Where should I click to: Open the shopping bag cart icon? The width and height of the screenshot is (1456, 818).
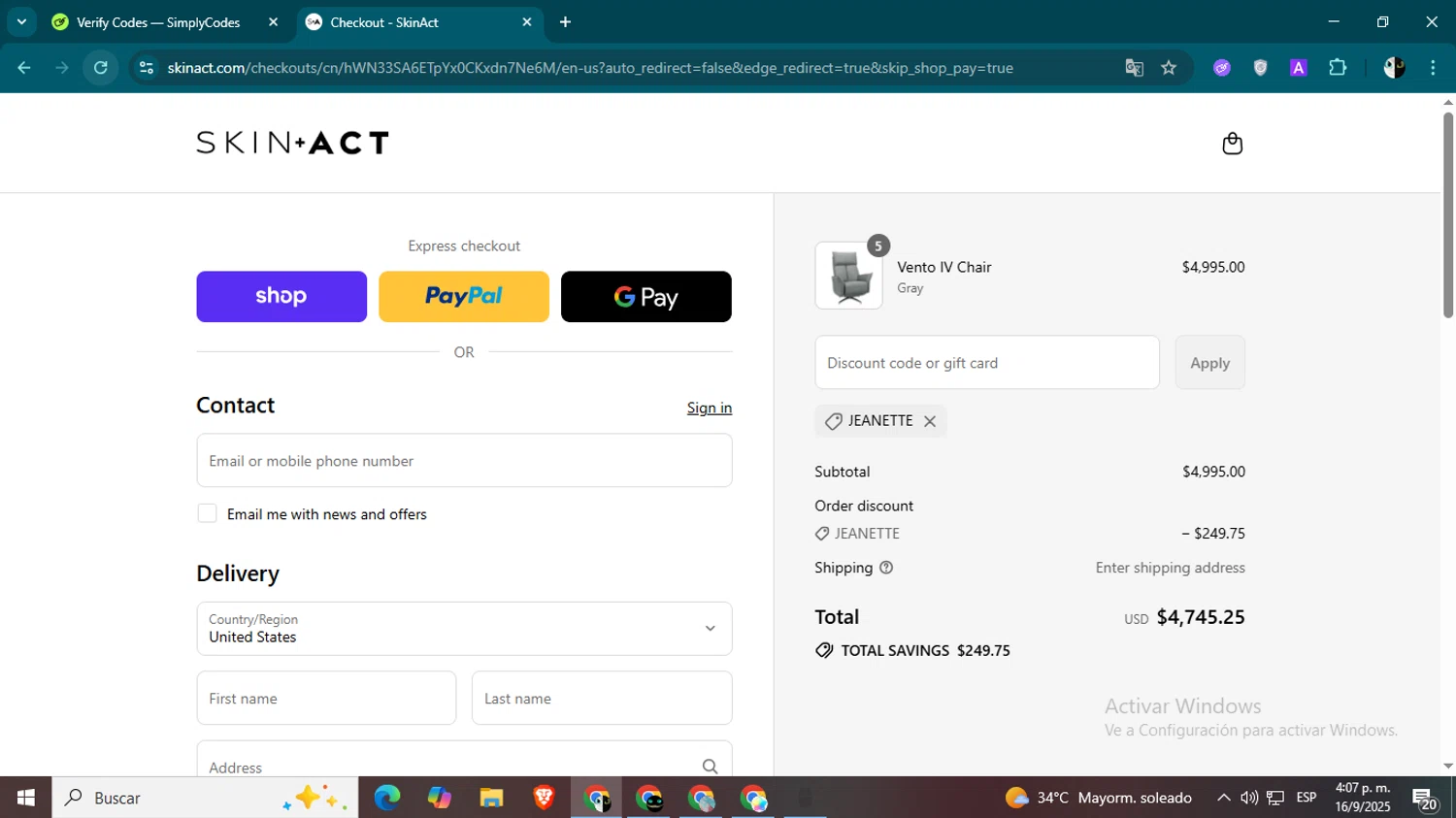pyautogui.click(x=1232, y=144)
